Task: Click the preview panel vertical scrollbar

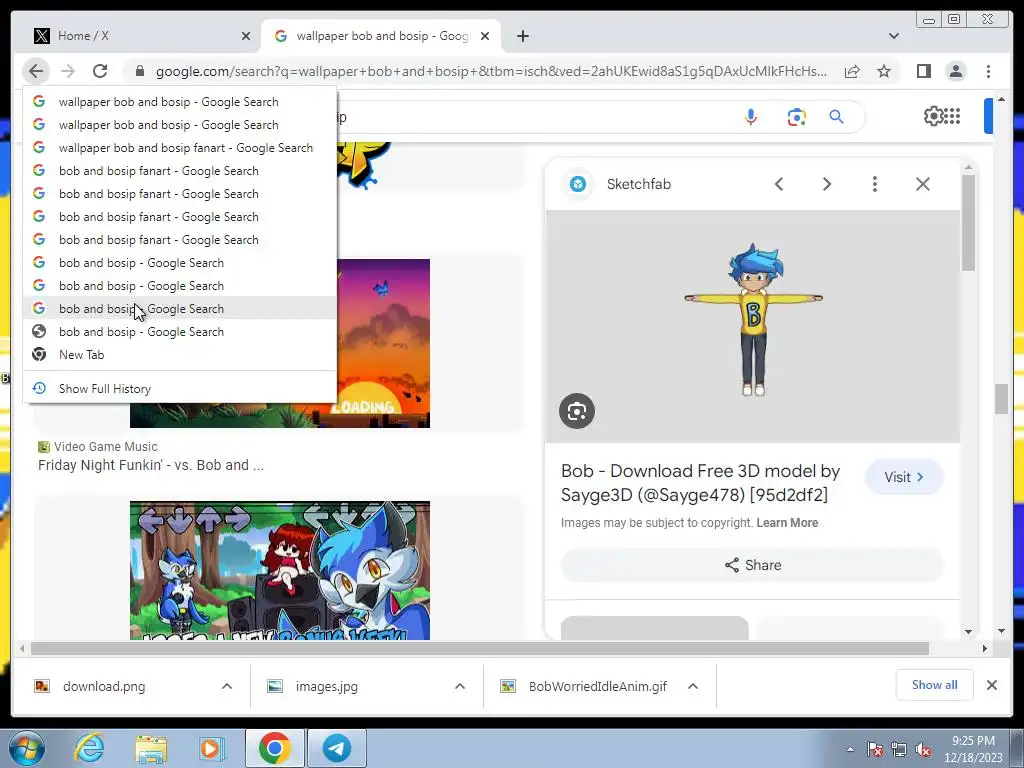Action: point(968,223)
